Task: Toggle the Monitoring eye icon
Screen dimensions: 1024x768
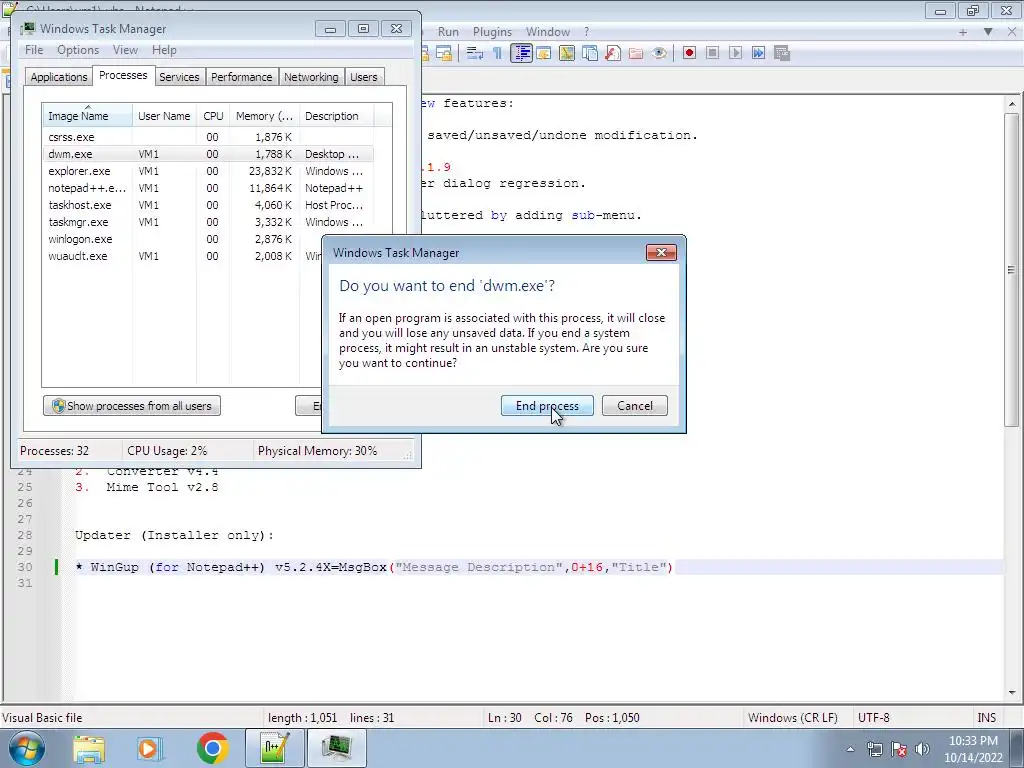Action: (x=659, y=54)
